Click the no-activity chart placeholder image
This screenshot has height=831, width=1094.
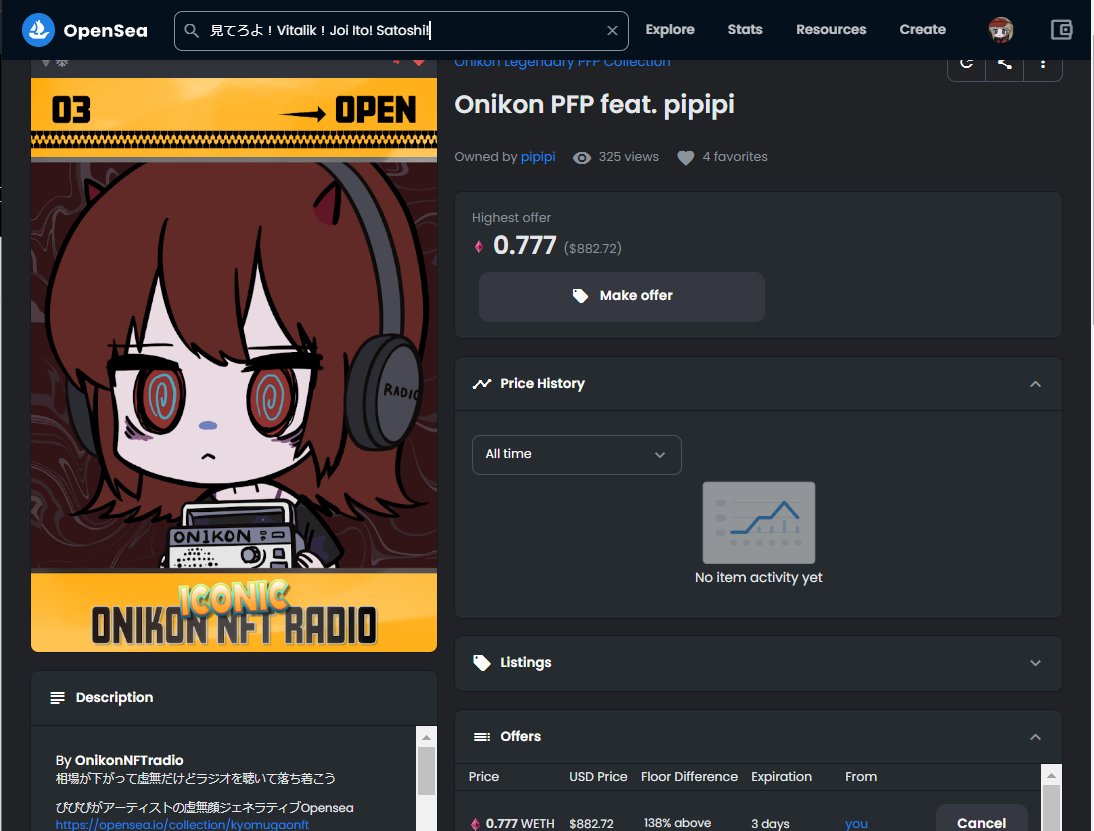758,523
